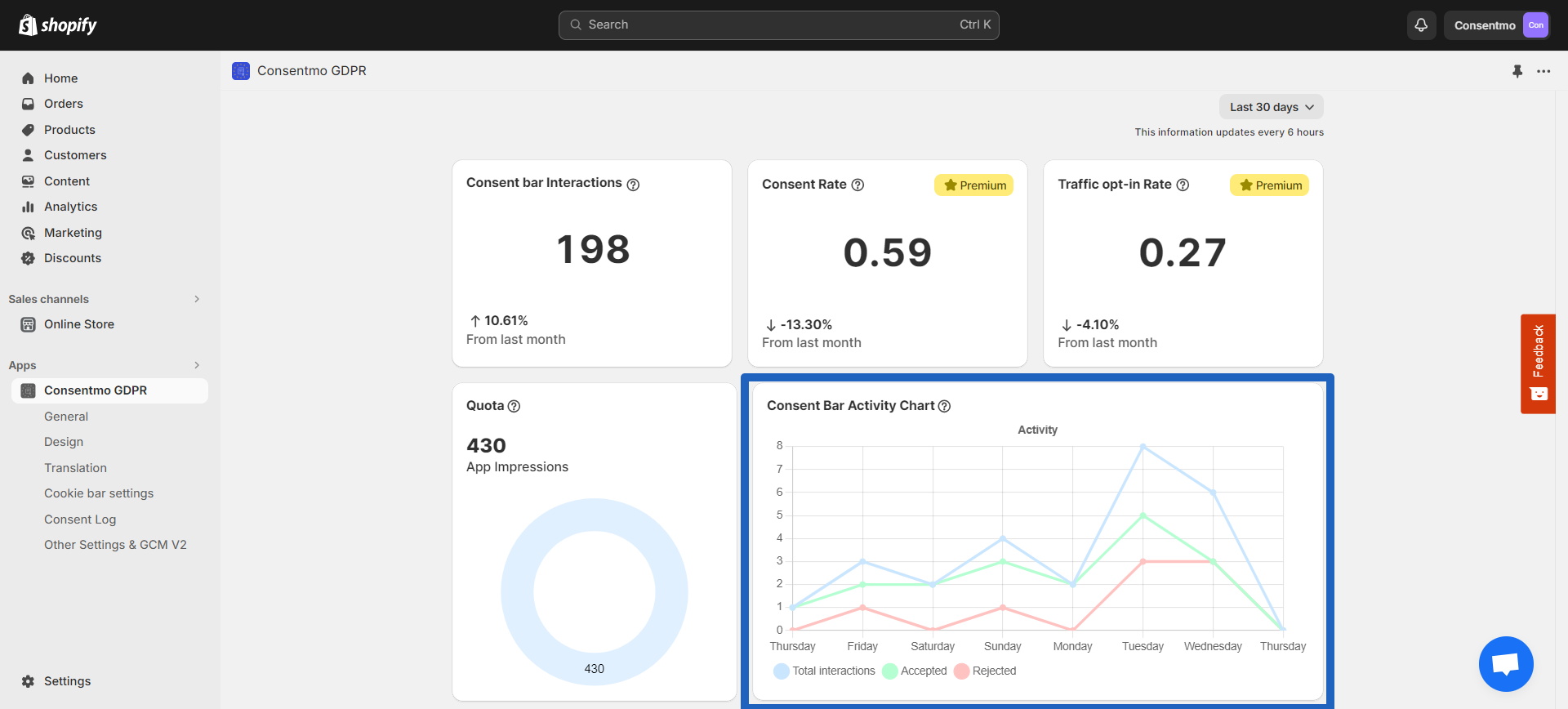The width and height of the screenshot is (1568, 709).
Task: Click the Premium badge on Consent Rate
Action: [974, 185]
